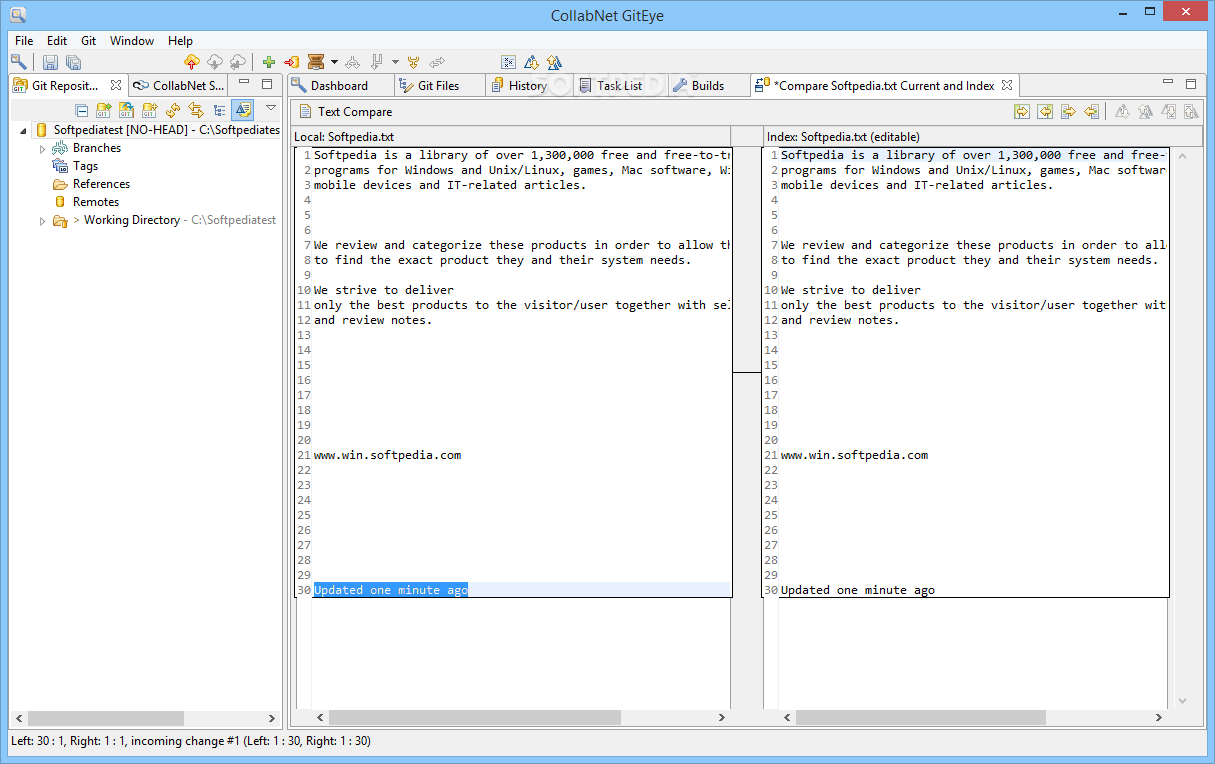Expand the Branches tree node

pos(42,148)
